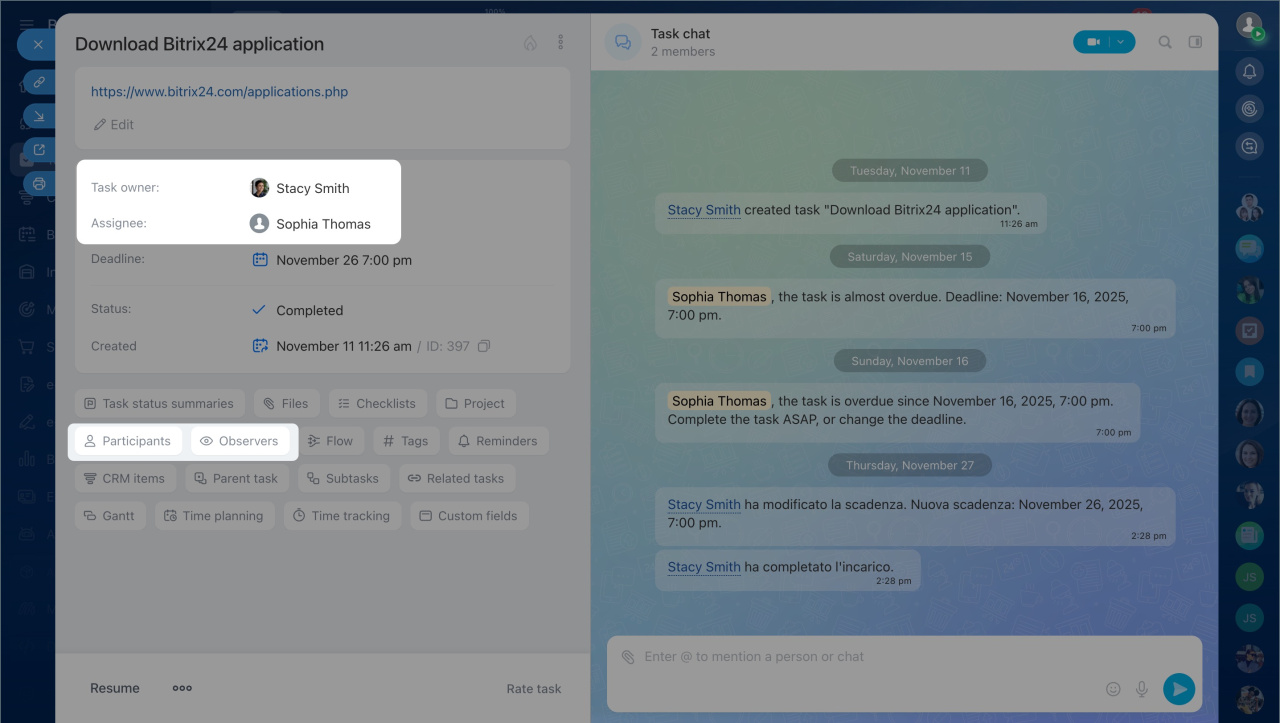Viewport: 1280px width, 723px height.
Task: Click Sophia Thomas mention in the almost overdue message
Action: (719, 297)
